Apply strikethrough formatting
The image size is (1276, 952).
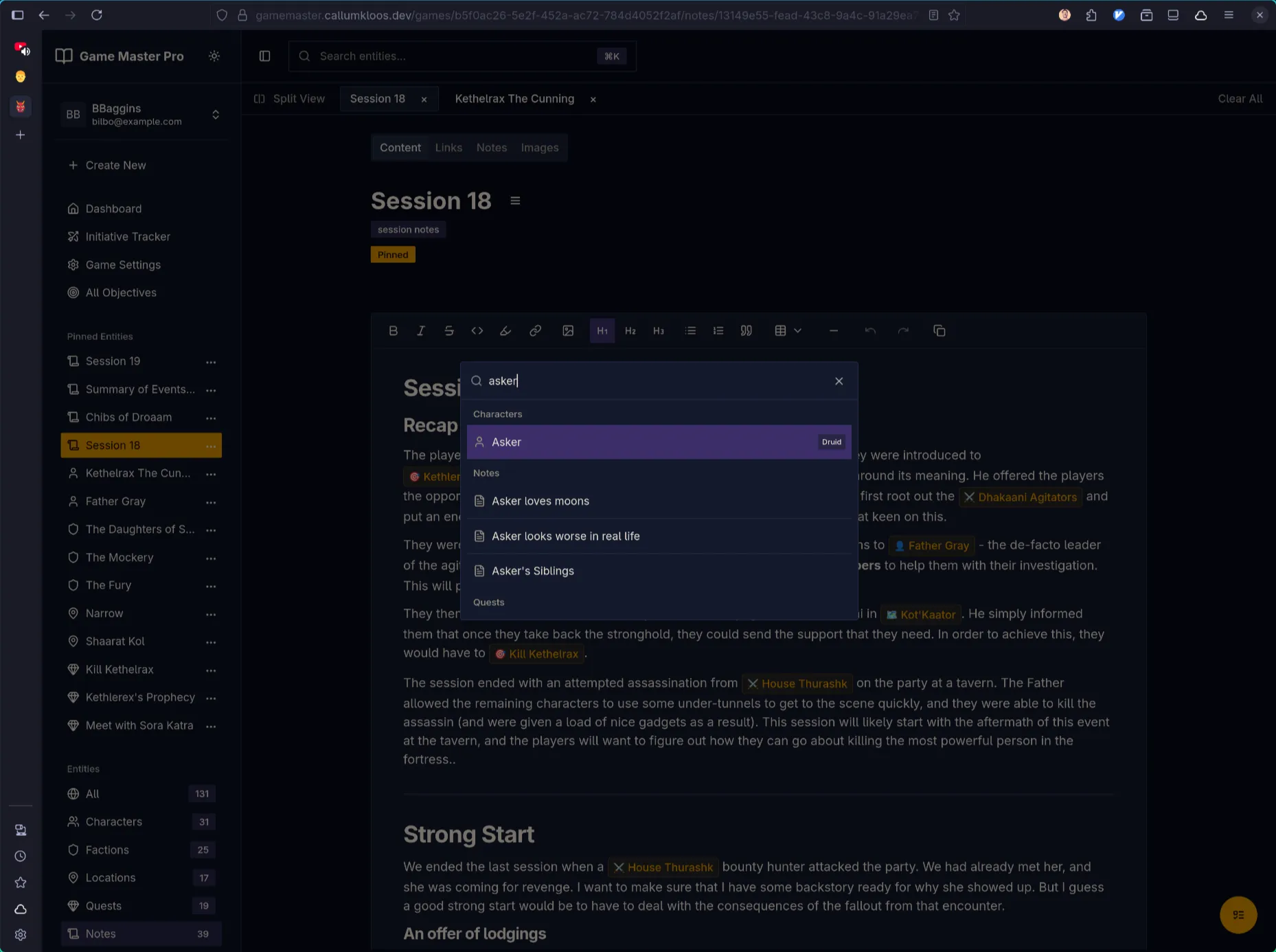(449, 331)
